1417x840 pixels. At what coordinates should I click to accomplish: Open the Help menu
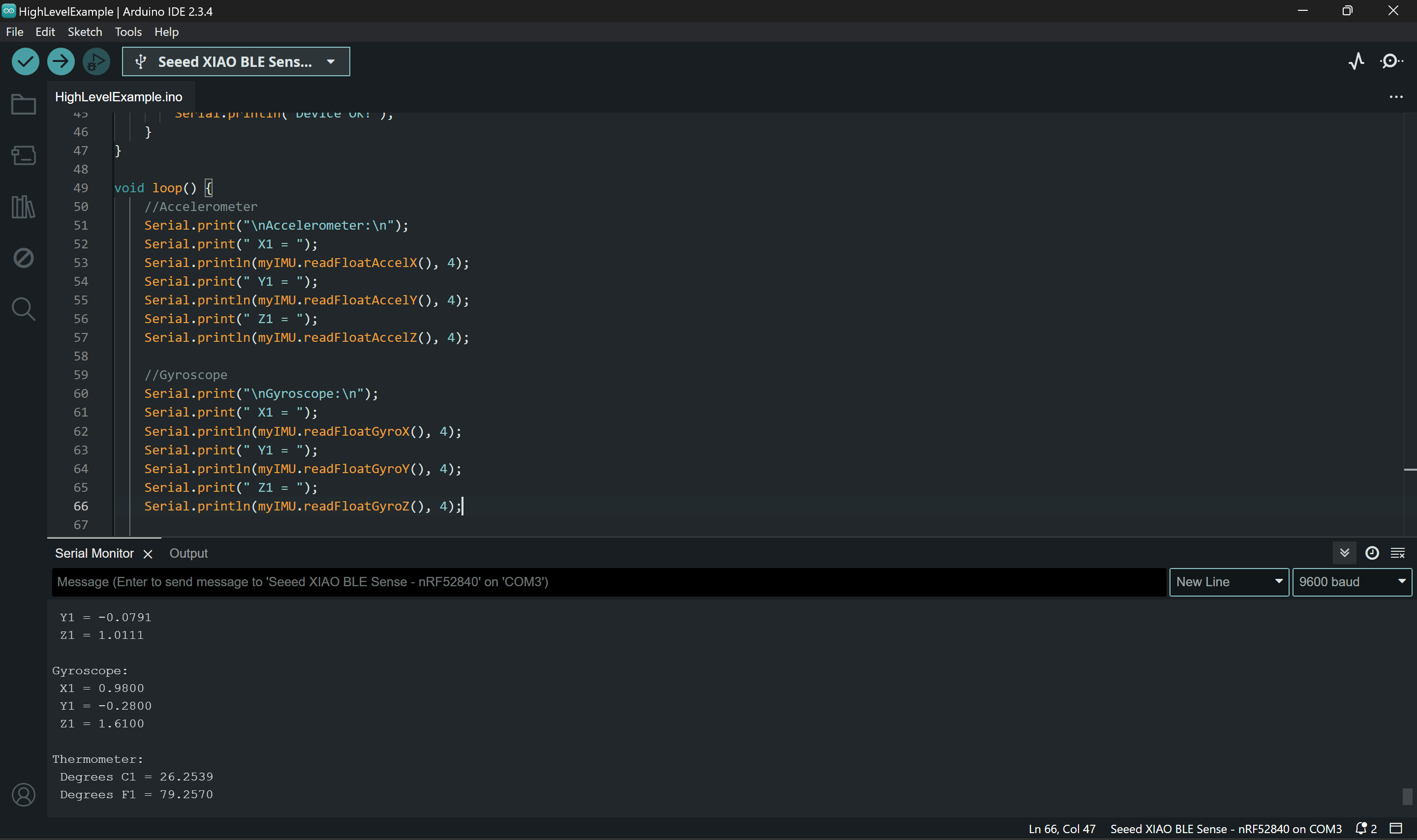166,31
